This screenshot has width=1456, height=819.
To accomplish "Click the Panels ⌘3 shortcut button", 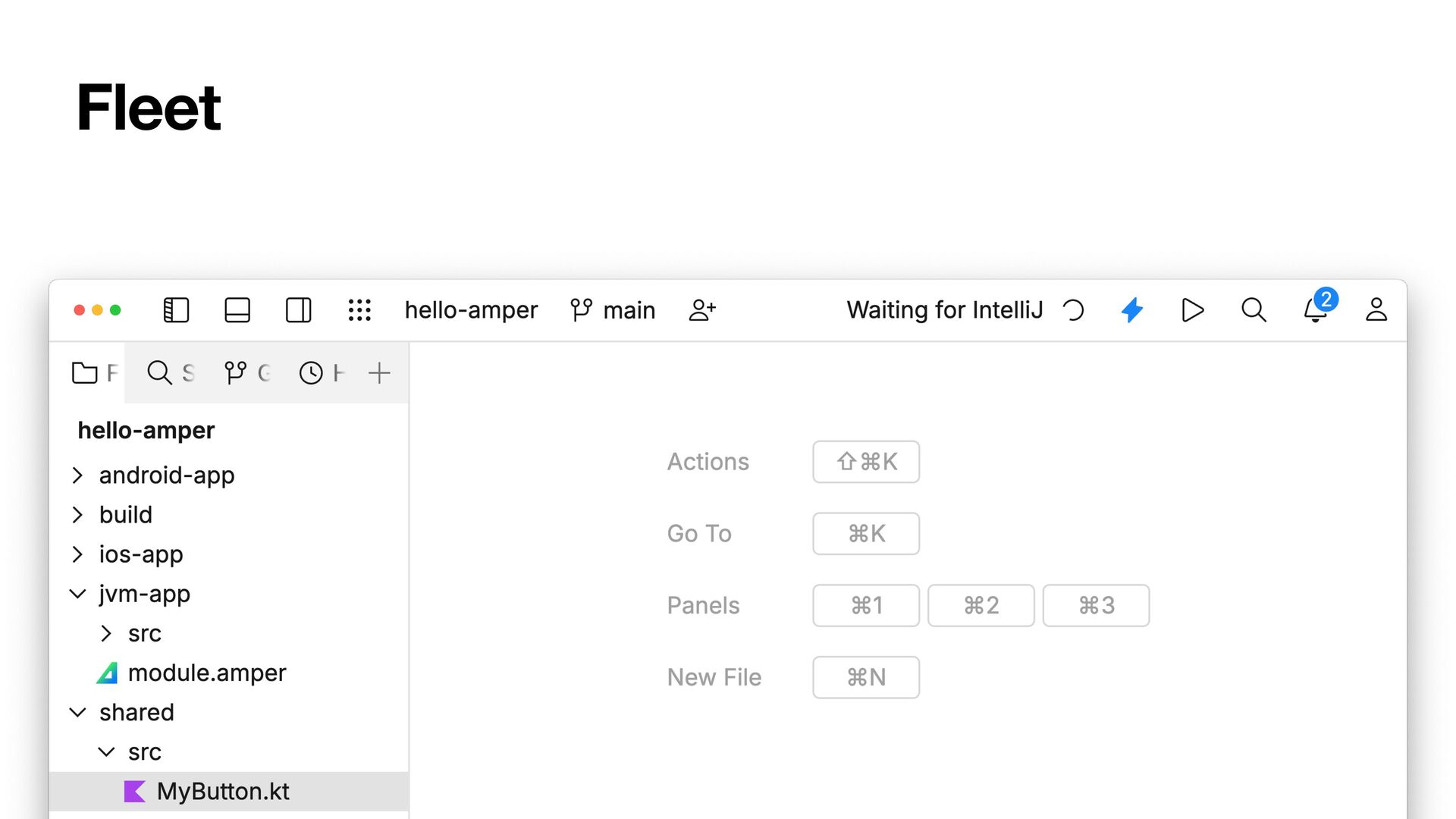I will coord(1097,605).
